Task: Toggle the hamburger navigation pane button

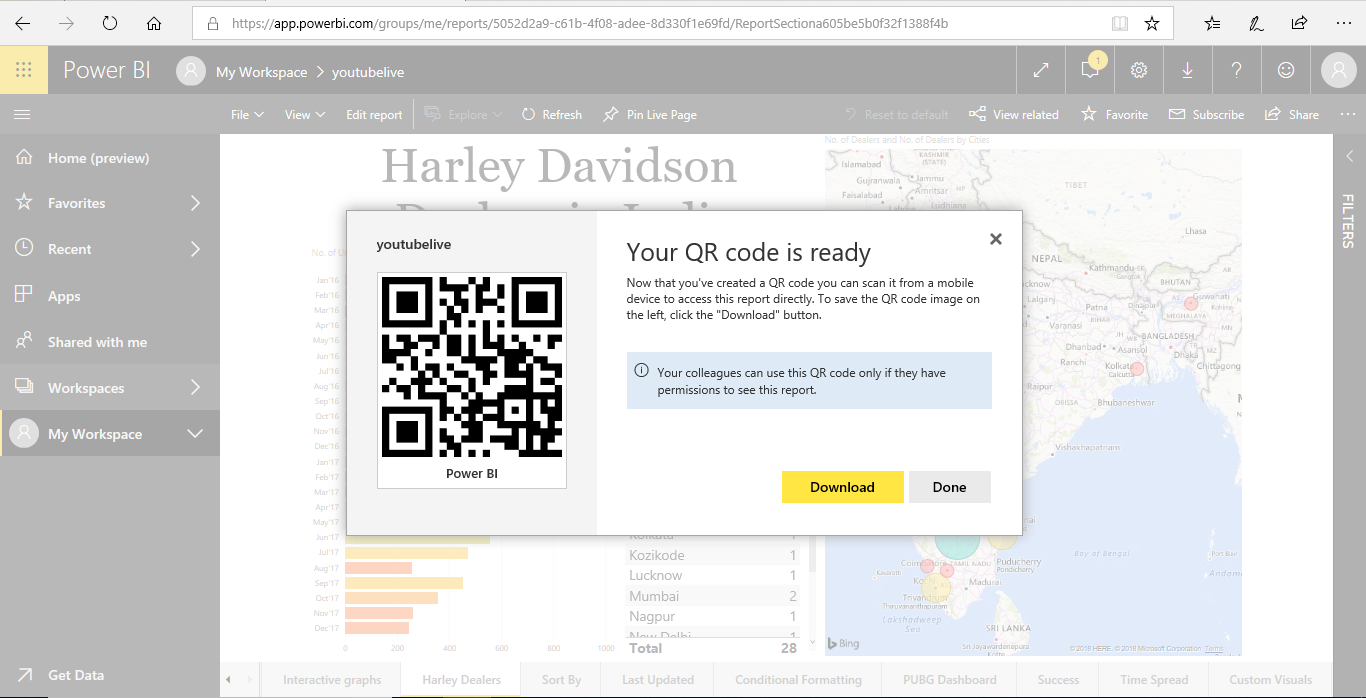Action: pyautogui.click(x=22, y=115)
